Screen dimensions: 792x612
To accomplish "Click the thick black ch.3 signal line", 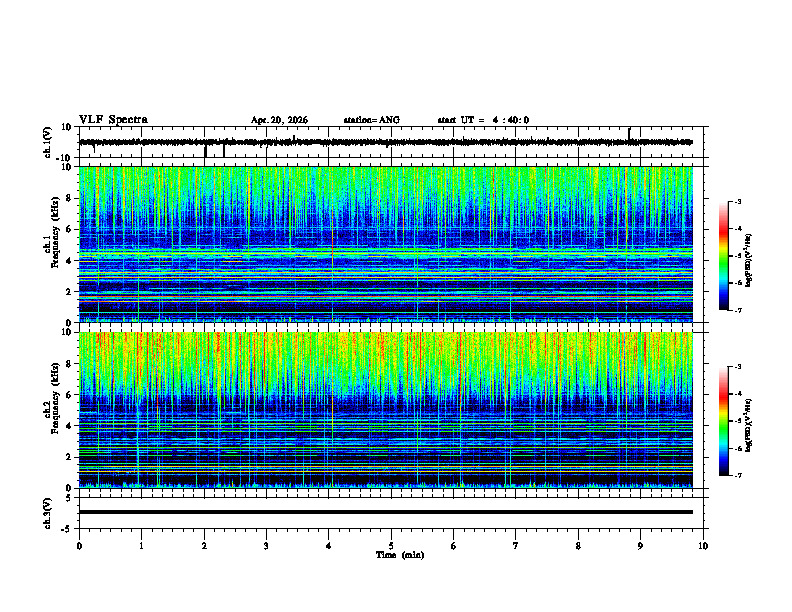I will pos(386,512).
